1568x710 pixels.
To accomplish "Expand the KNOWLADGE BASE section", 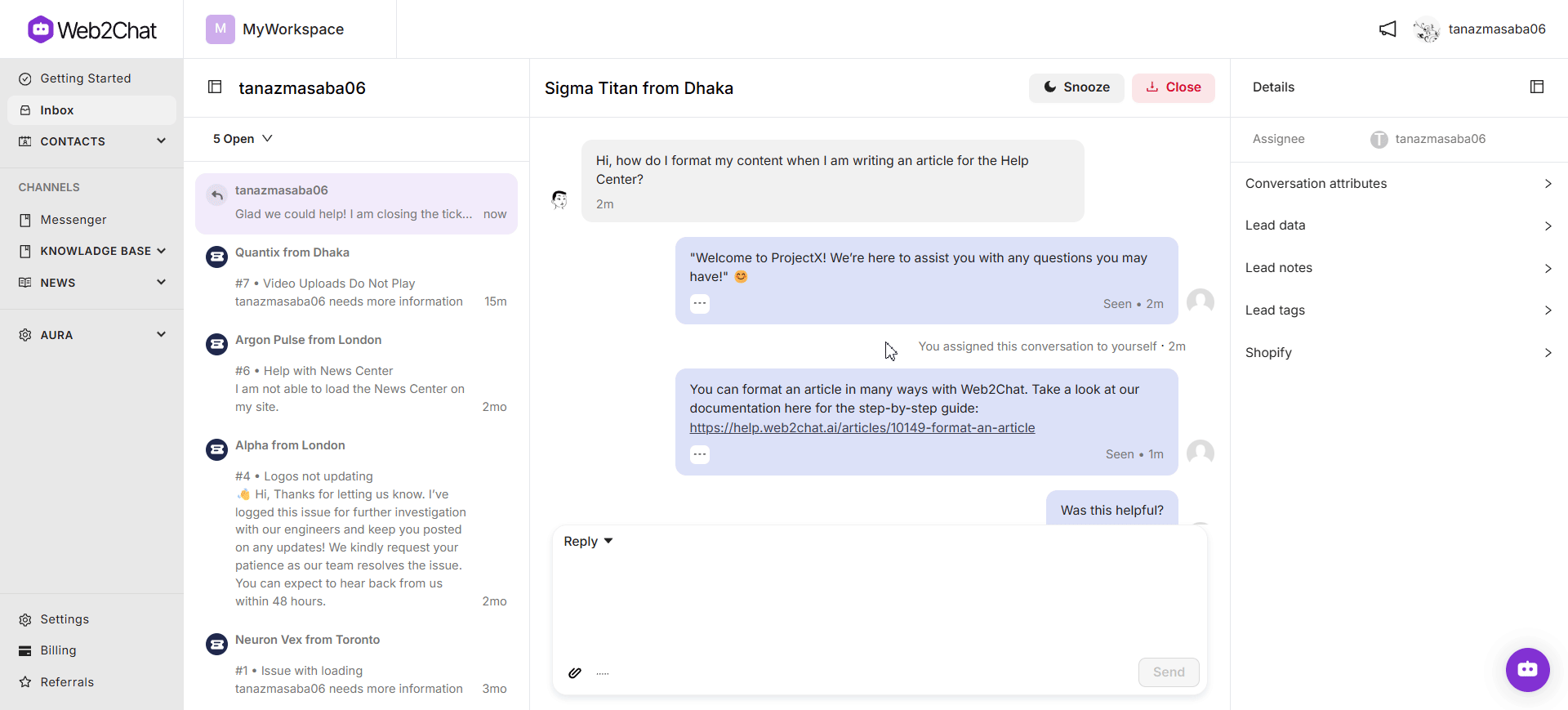I will click(91, 251).
